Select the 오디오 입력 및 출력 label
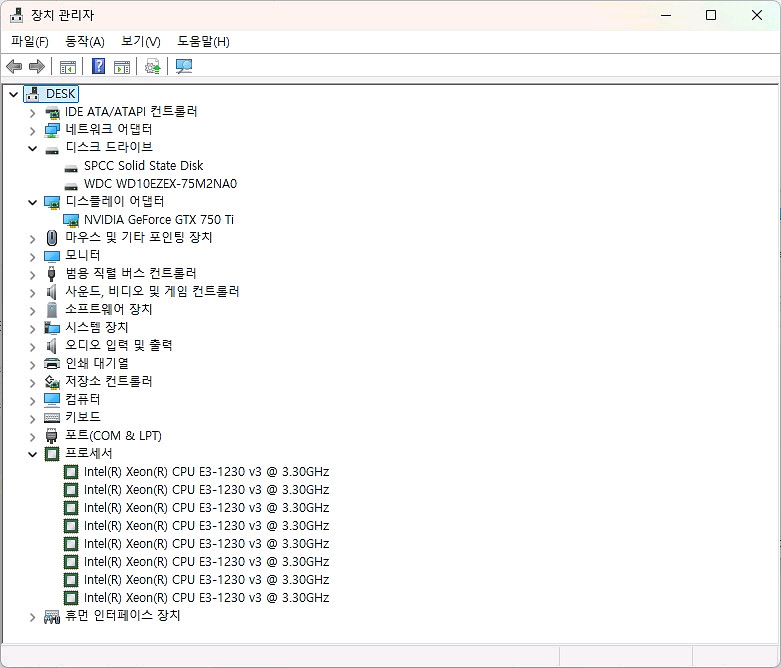Image resolution: width=781 pixels, height=668 pixels. 119,345
